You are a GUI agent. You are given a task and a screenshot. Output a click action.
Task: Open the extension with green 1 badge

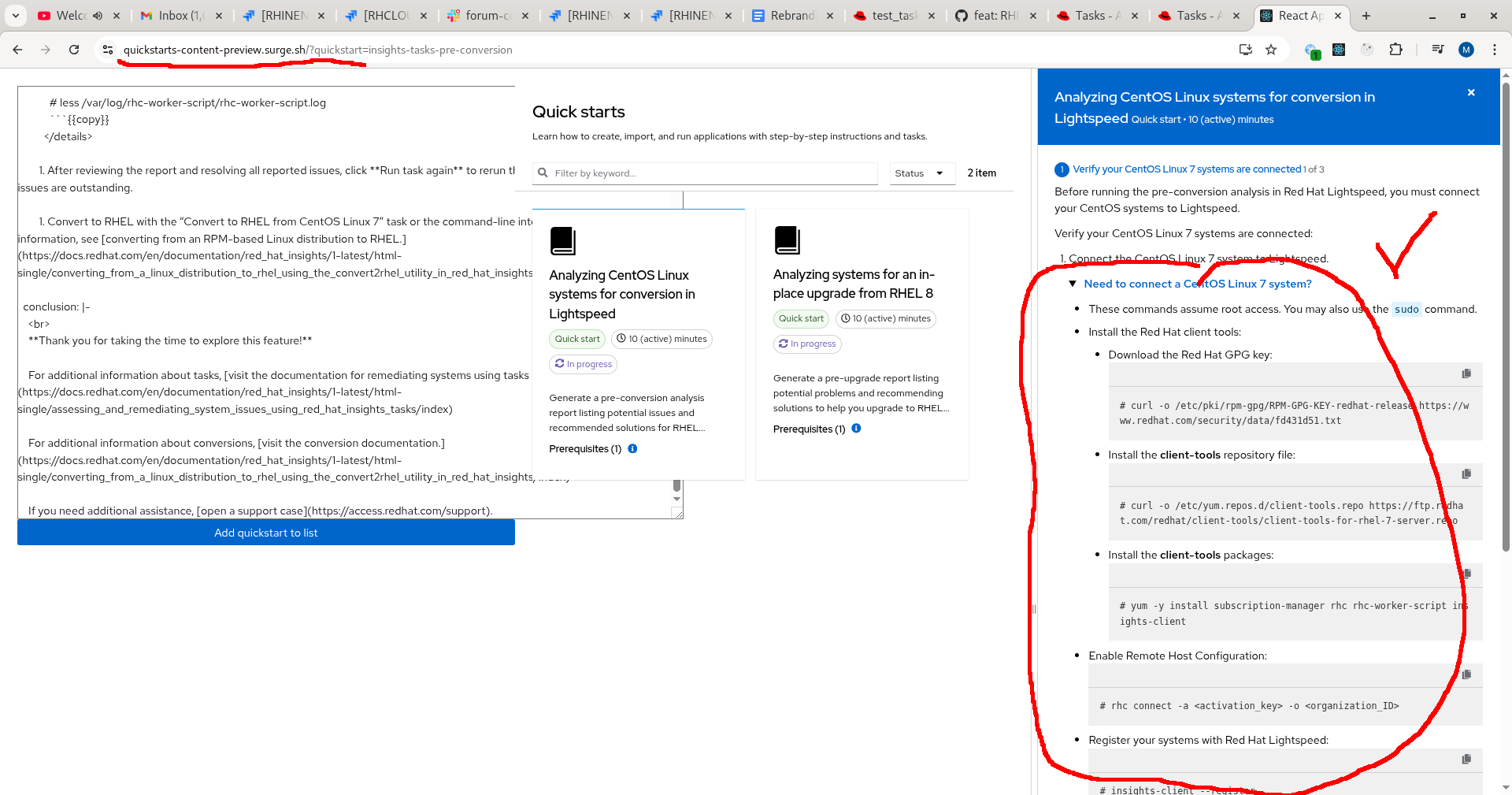click(x=1312, y=50)
